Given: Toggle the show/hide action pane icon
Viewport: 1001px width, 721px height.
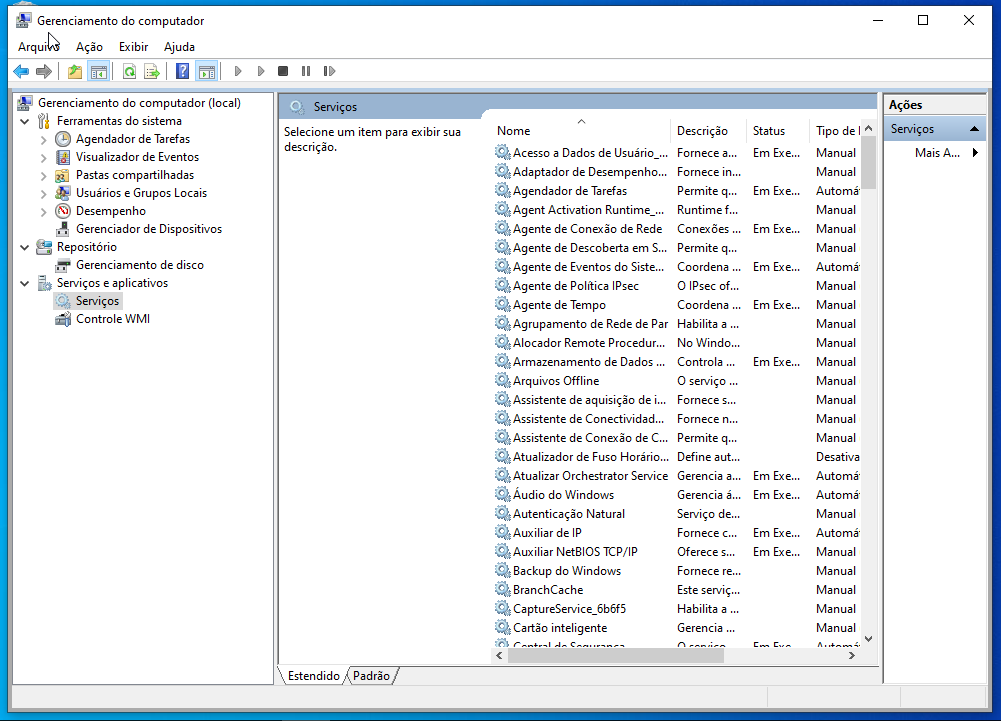Looking at the screenshot, I should tap(207, 71).
